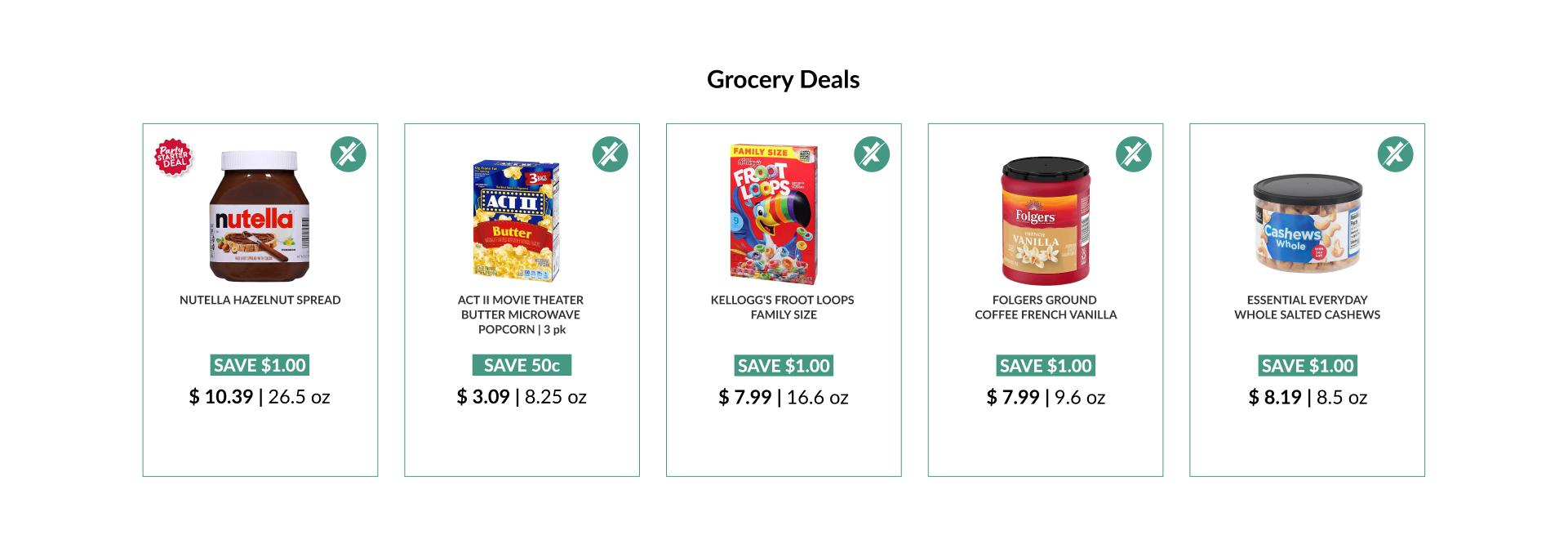Open the Froot Loops cereal box image
The width and height of the screenshot is (1568, 548).
click(774, 215)
